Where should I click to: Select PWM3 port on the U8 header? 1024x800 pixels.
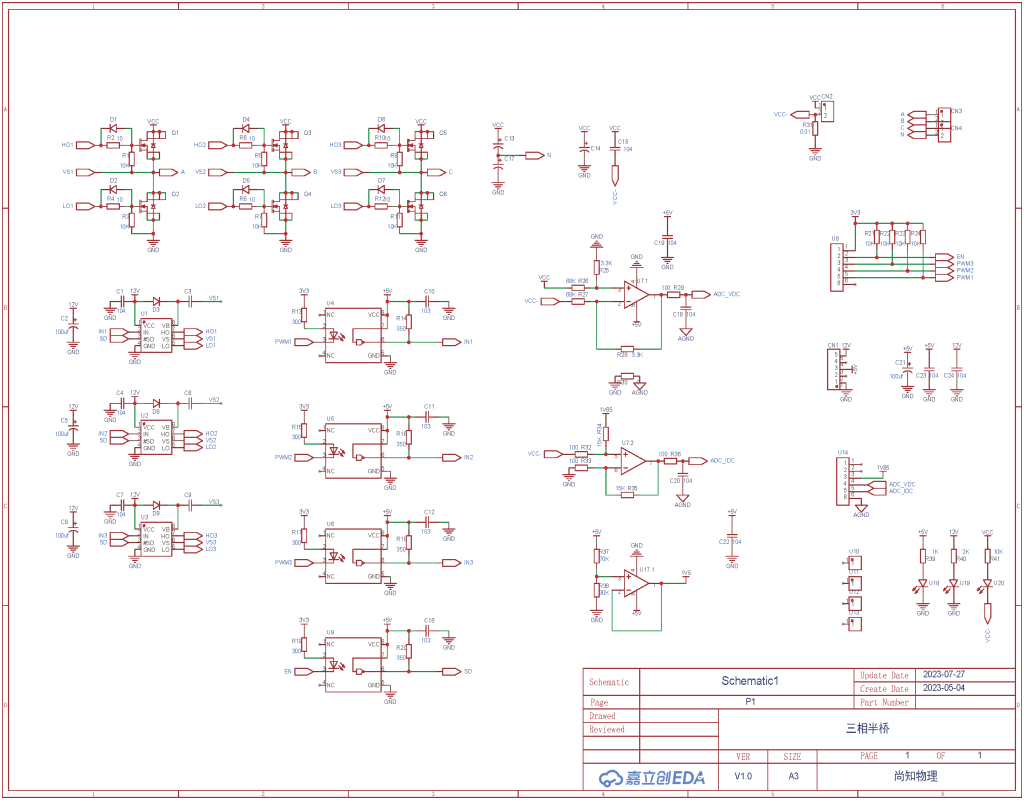[944, 264]
